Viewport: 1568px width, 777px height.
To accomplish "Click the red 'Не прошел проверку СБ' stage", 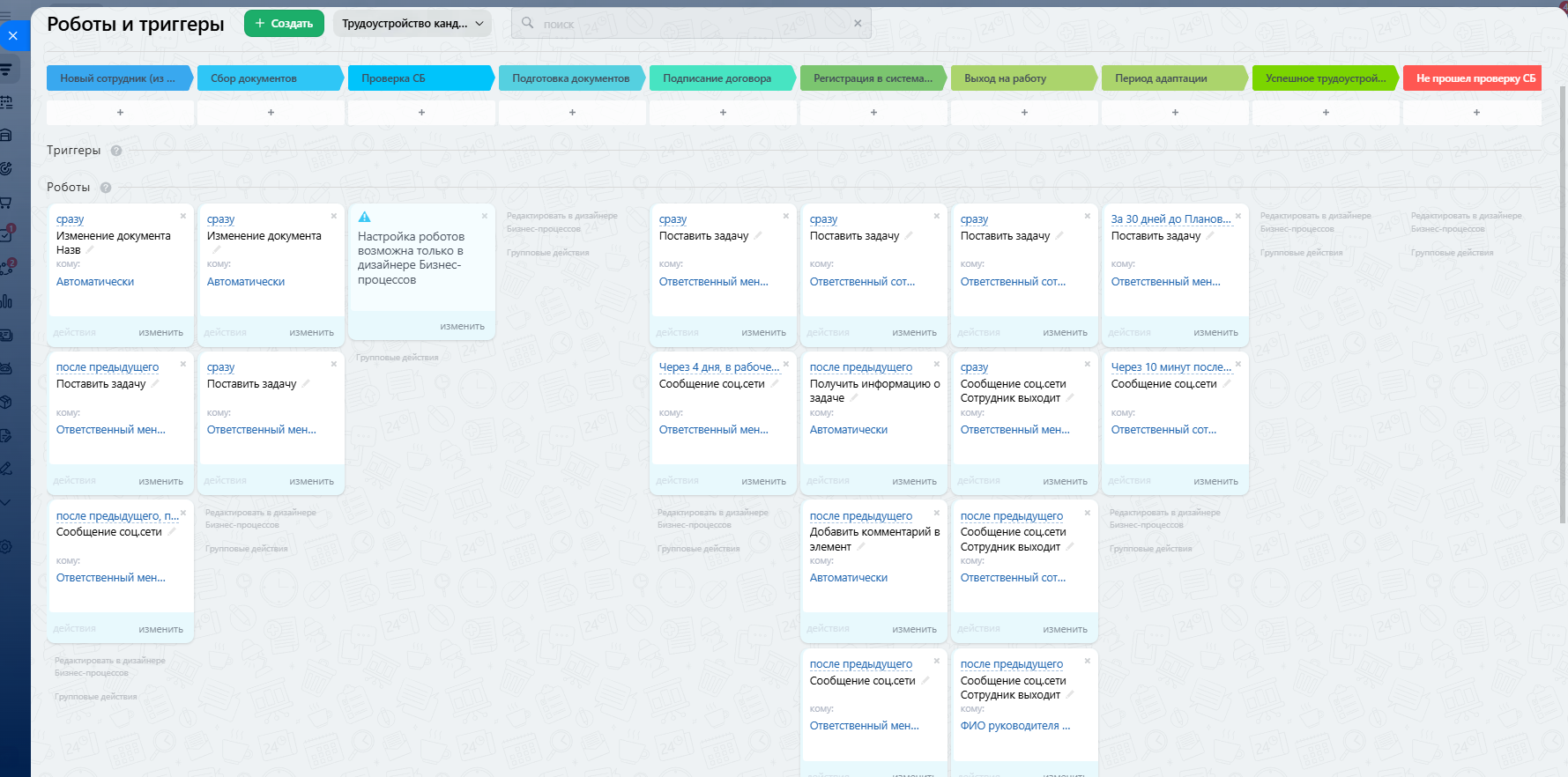I will click(1472, 78).
